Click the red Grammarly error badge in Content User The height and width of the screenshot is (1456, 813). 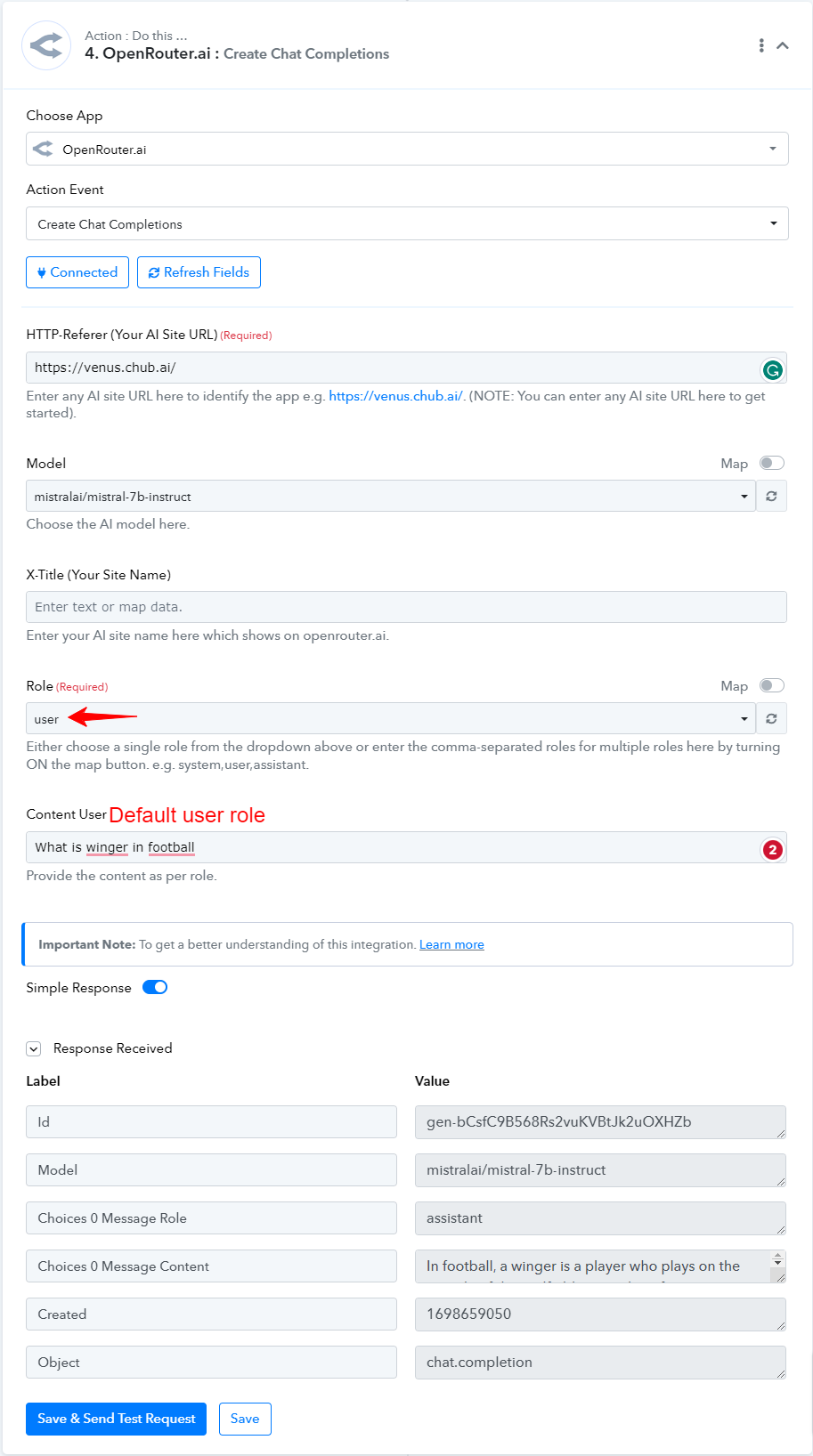pos(772,849)
